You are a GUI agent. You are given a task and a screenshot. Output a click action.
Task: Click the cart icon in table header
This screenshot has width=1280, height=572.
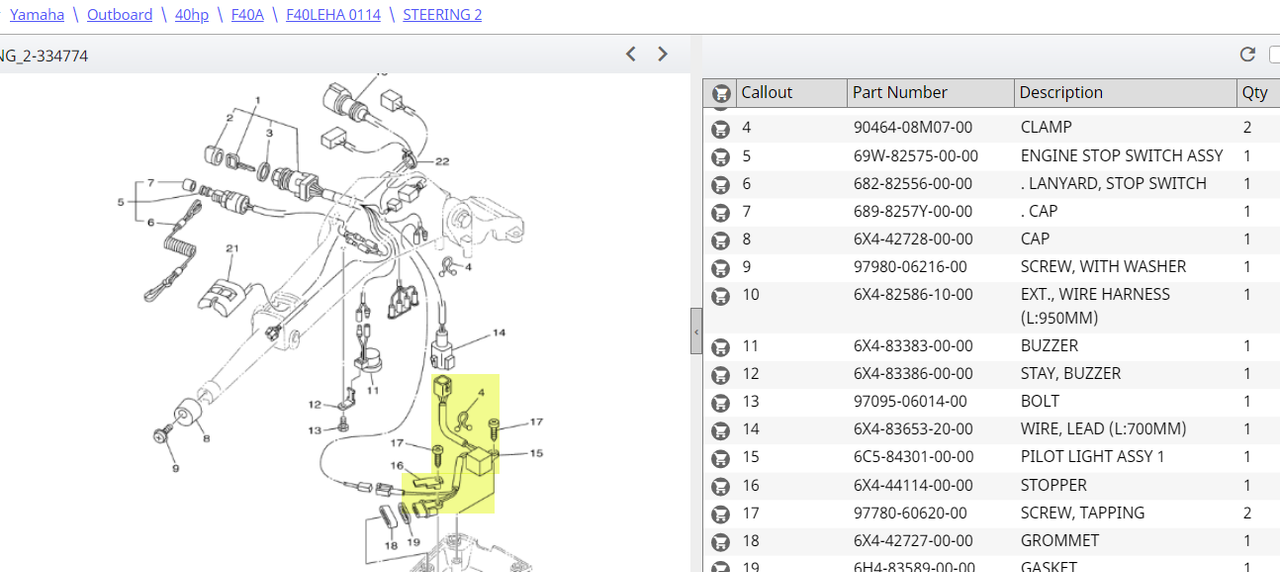[x=720, y=93]
